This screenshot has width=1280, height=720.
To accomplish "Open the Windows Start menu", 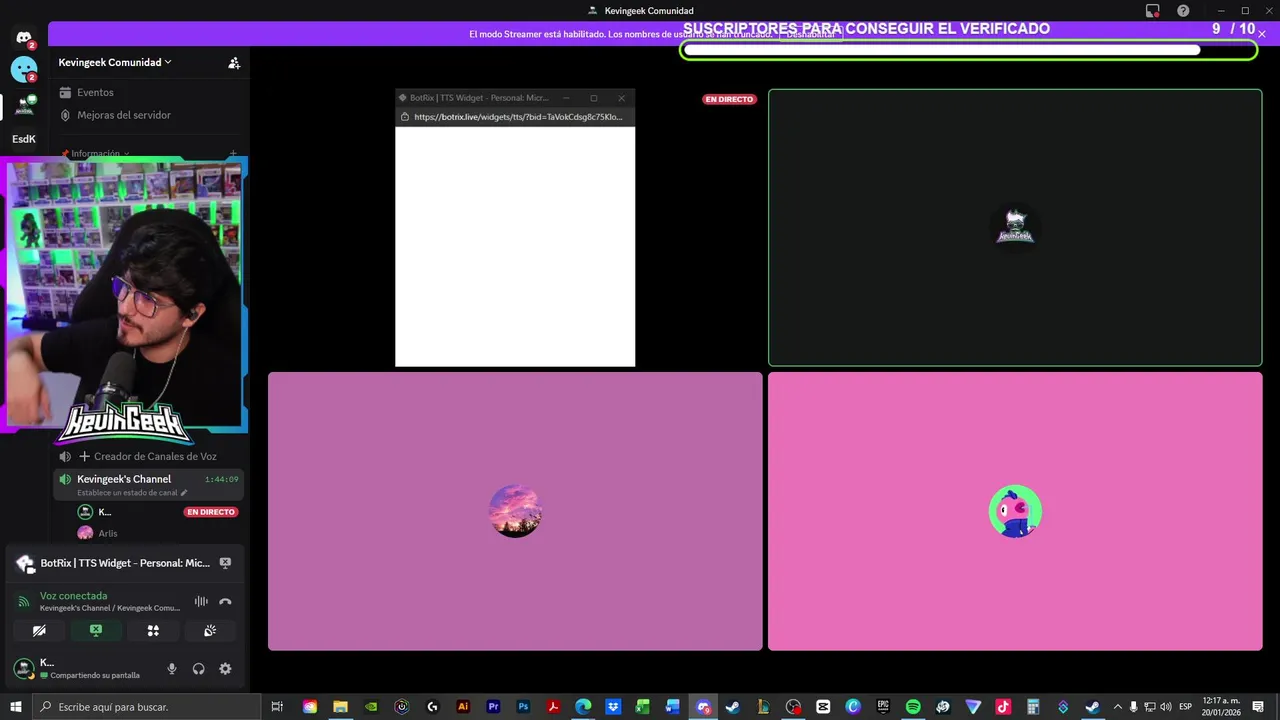I will (15, 707).
